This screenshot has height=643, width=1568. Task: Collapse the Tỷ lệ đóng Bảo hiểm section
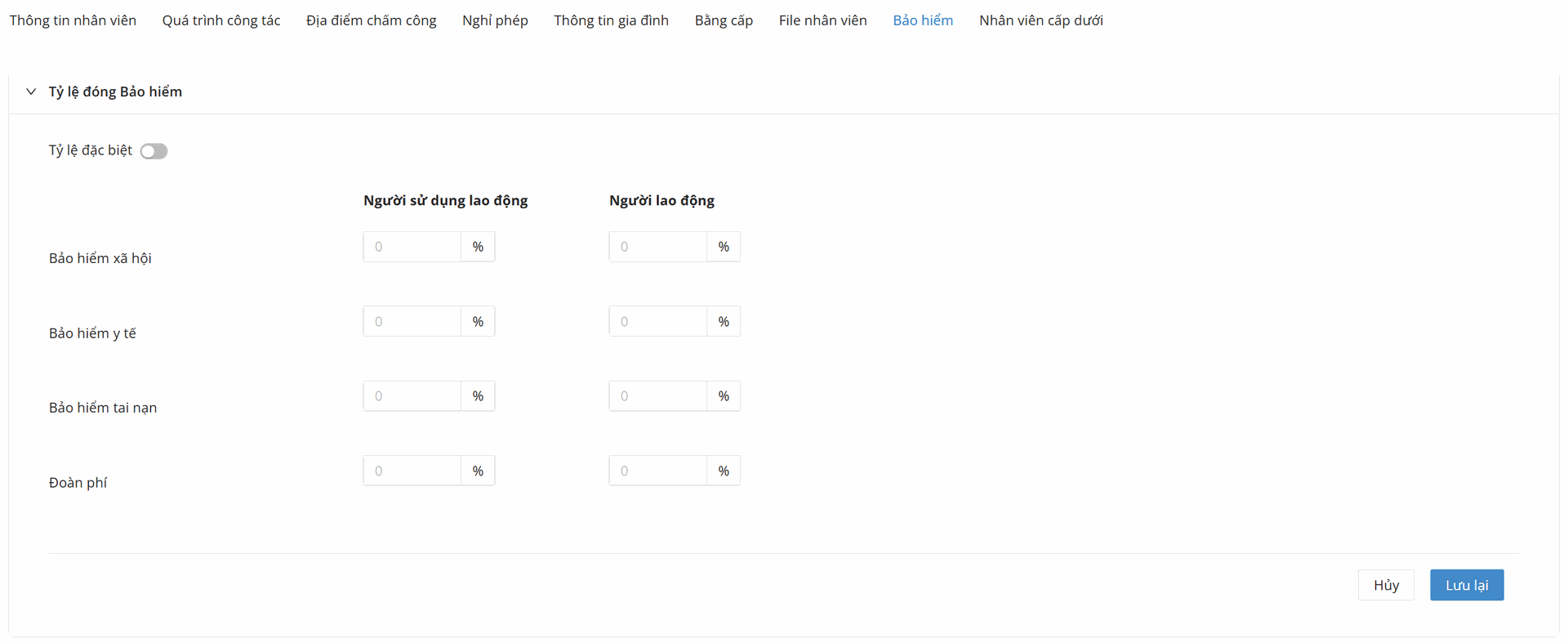point(31,92)
